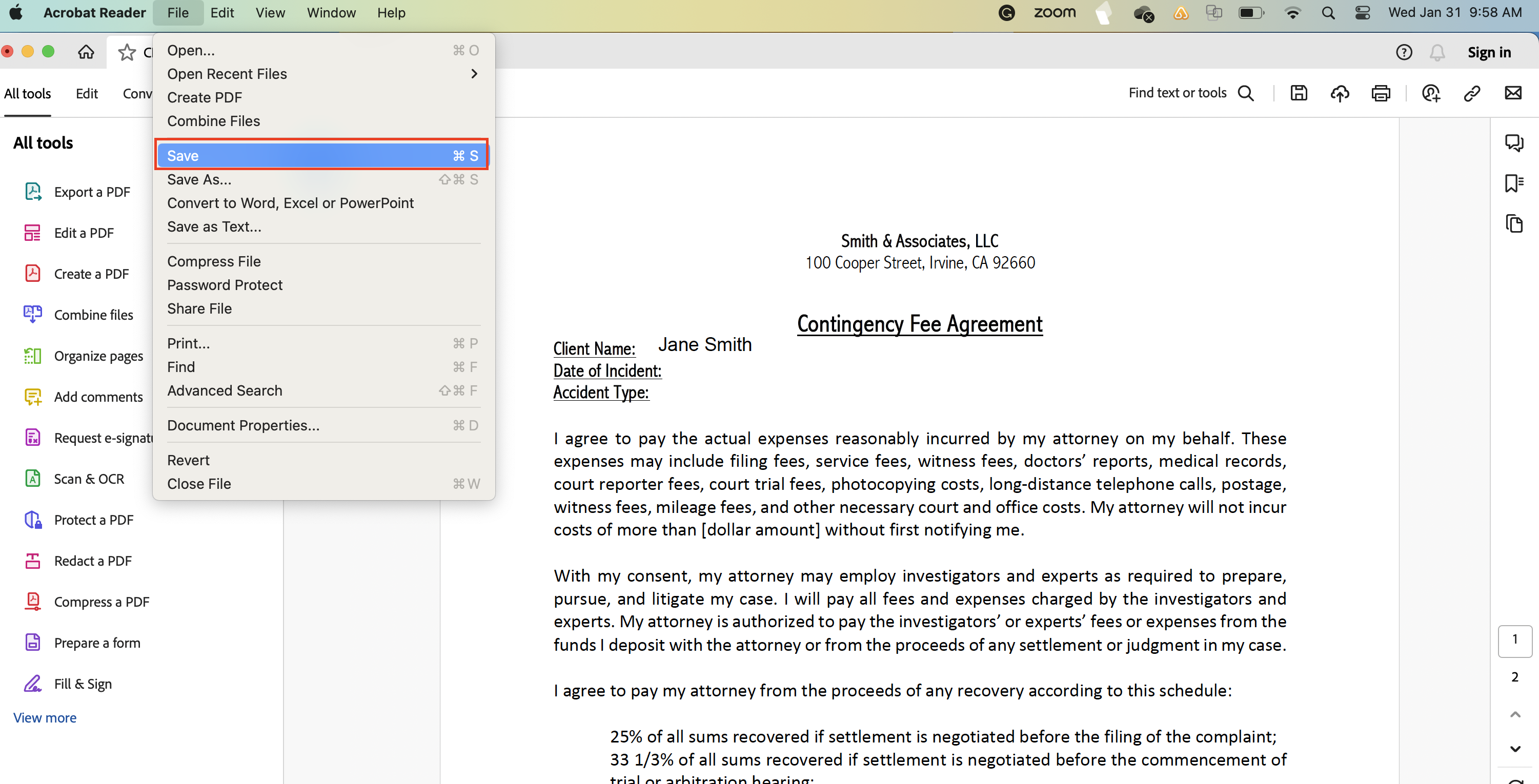
Task: Click the Compress a PDF tool icon
Action: (x=33, y=601)
